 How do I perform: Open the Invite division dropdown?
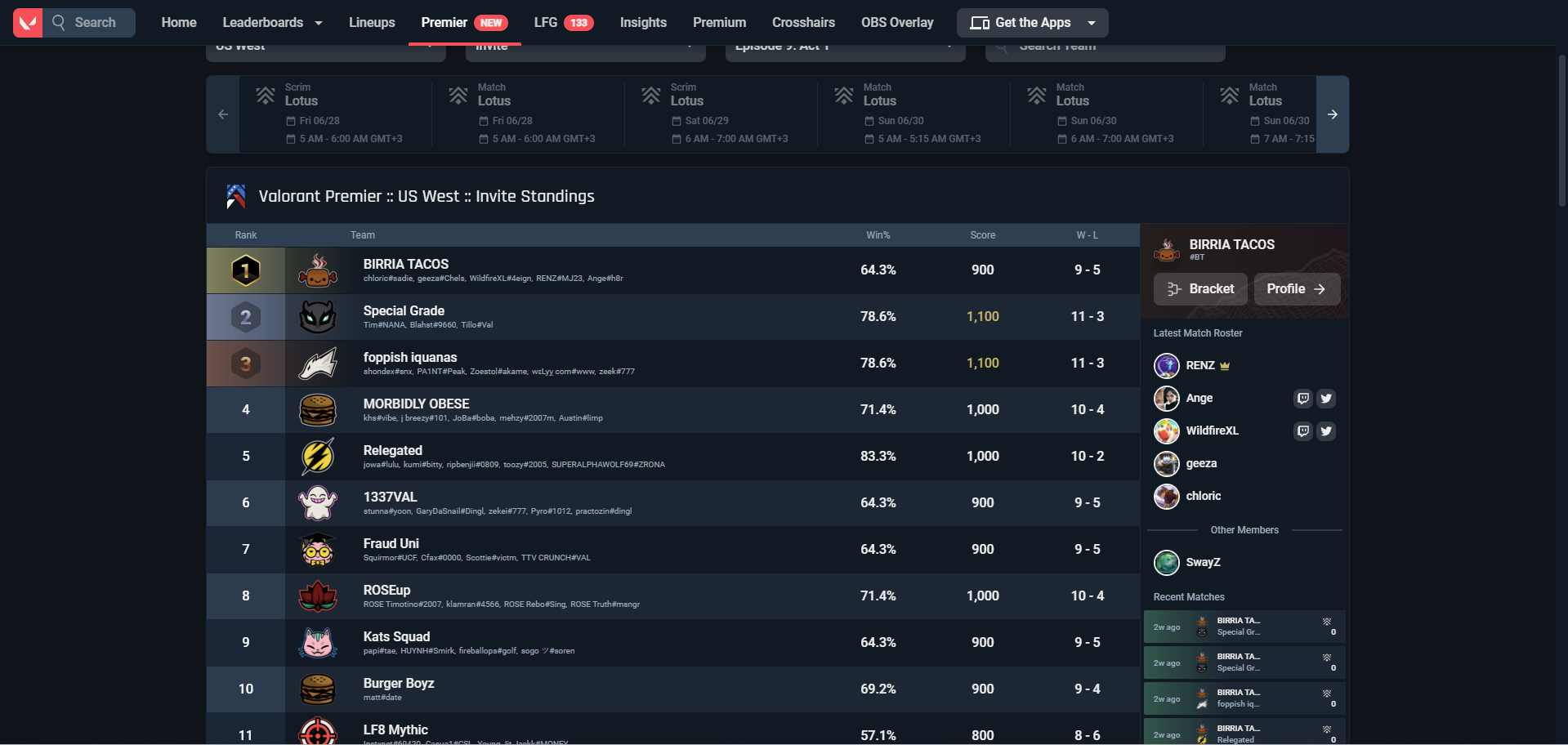(586, 51)
